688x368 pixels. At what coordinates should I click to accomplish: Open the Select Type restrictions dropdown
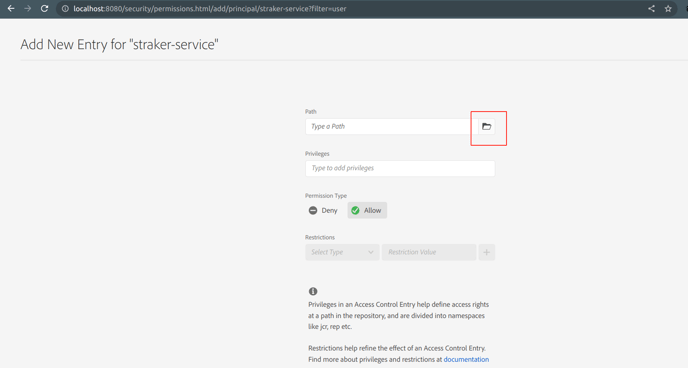click(342, 252)
